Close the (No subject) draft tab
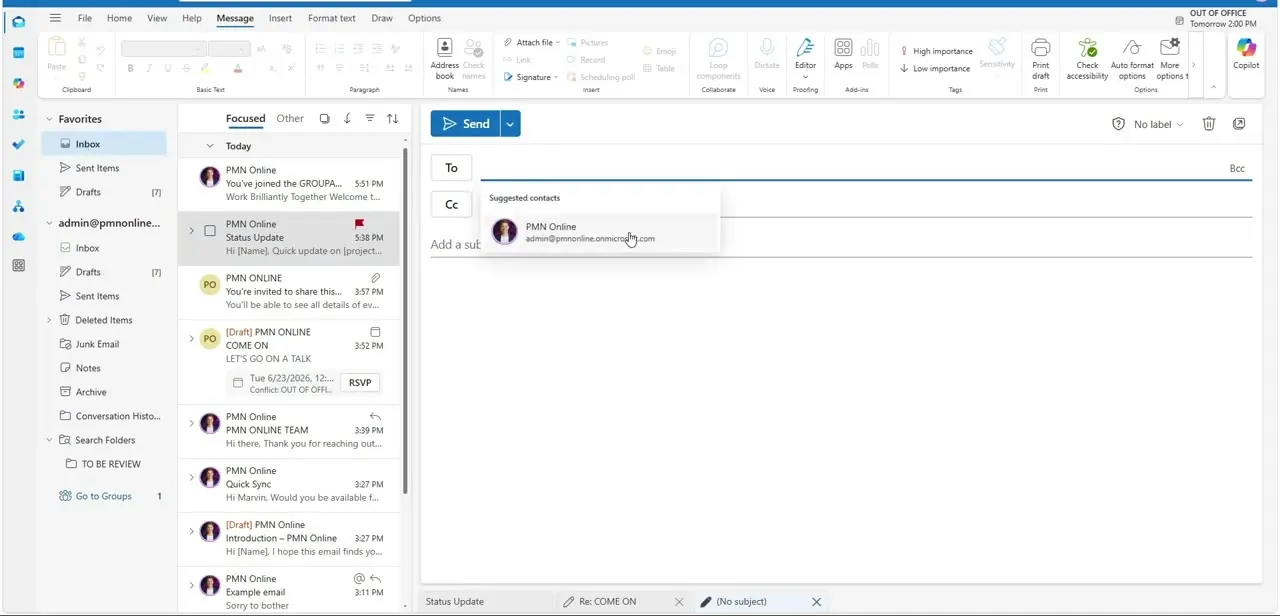The height and width of the screenshot is (616, 1280). (x=816, y=602)
